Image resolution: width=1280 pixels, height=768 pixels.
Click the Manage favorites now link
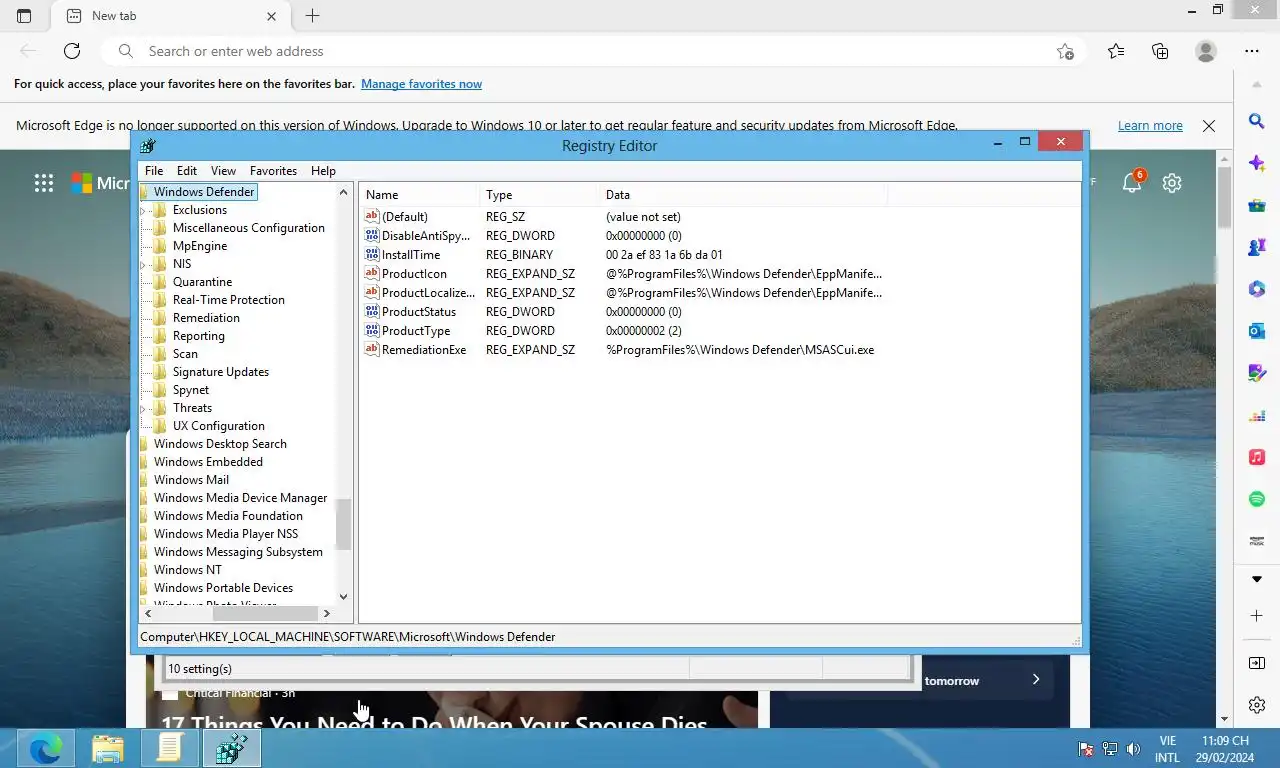coord(421,84)
